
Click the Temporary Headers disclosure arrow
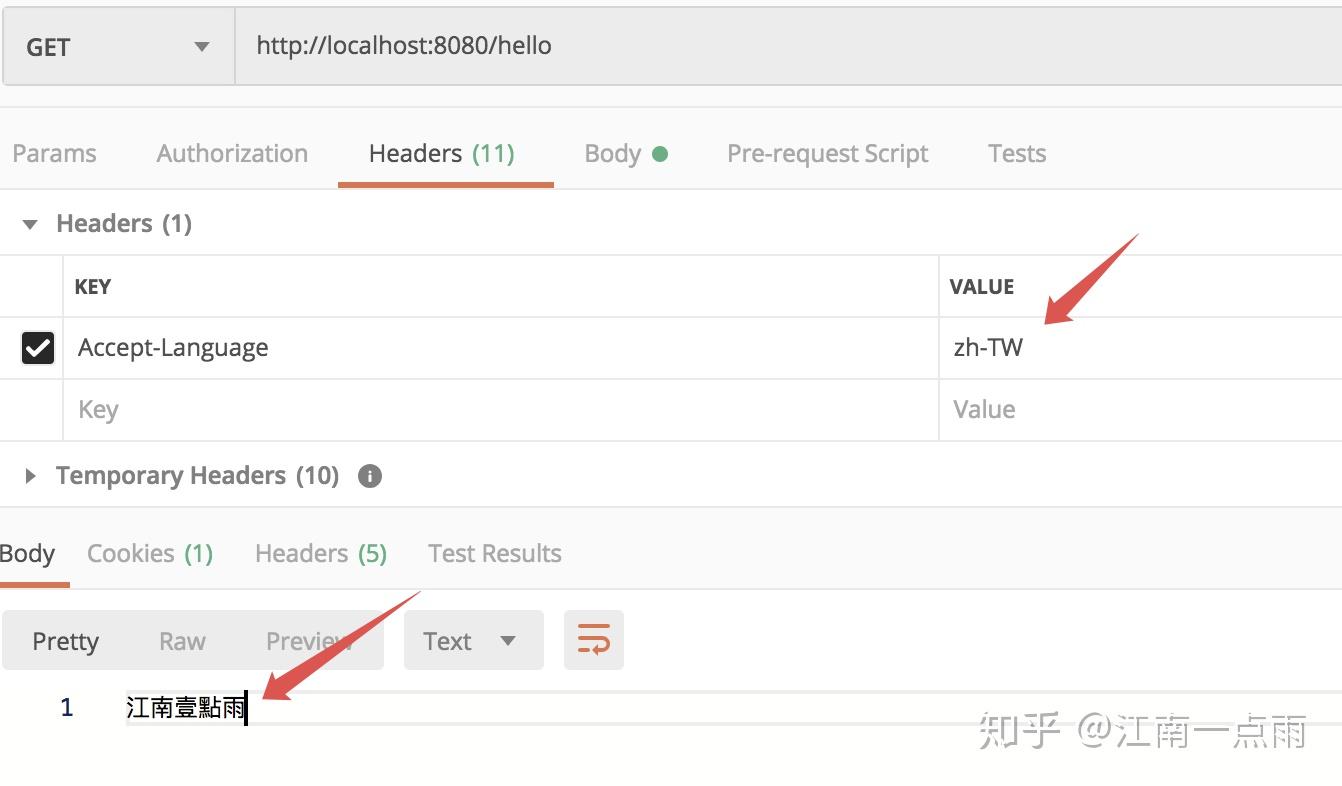pyautogui.click(x=29, y=476)
